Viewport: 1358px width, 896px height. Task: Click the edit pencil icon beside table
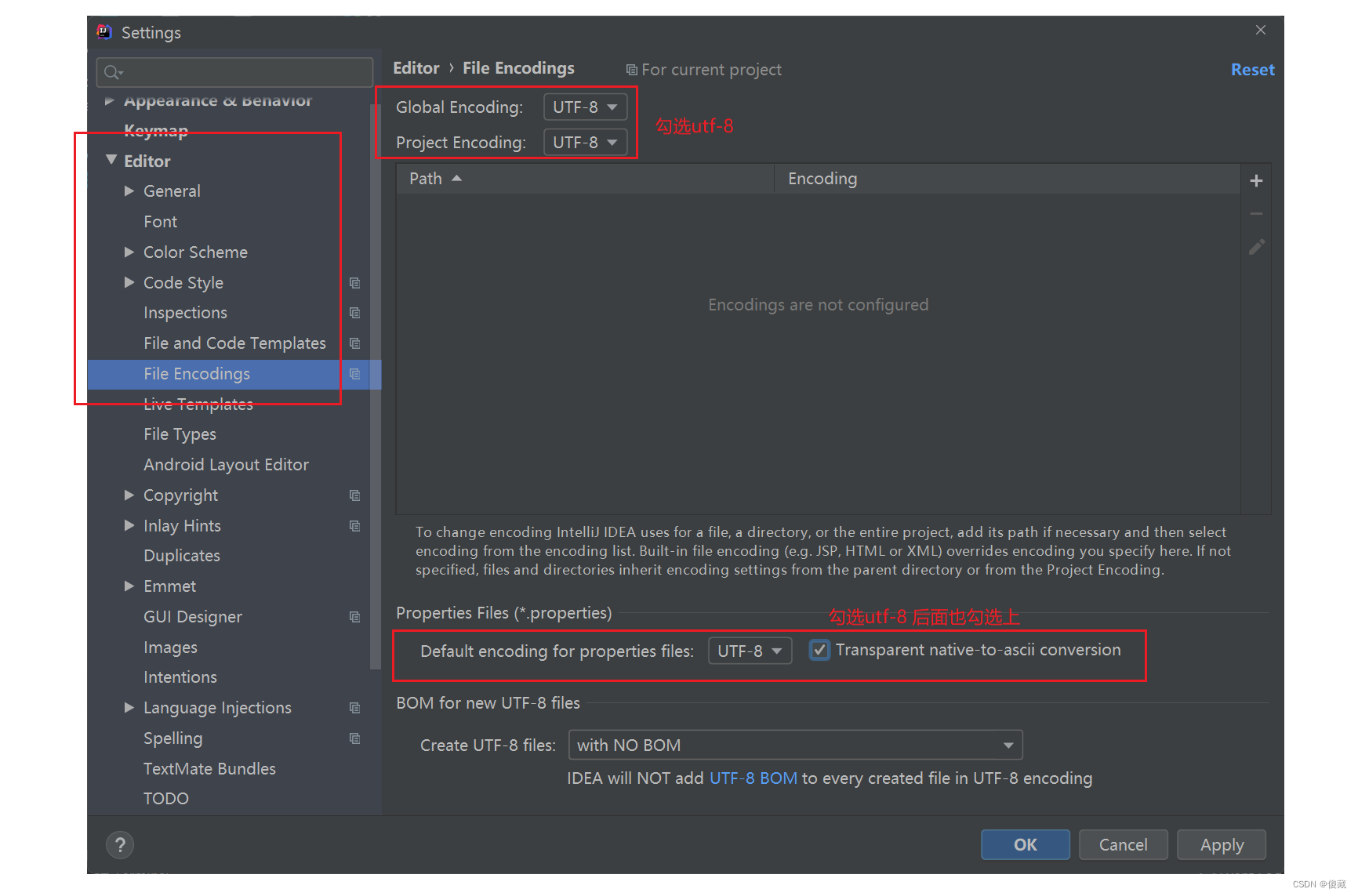pyautogui.click(x=1256, y=247)
